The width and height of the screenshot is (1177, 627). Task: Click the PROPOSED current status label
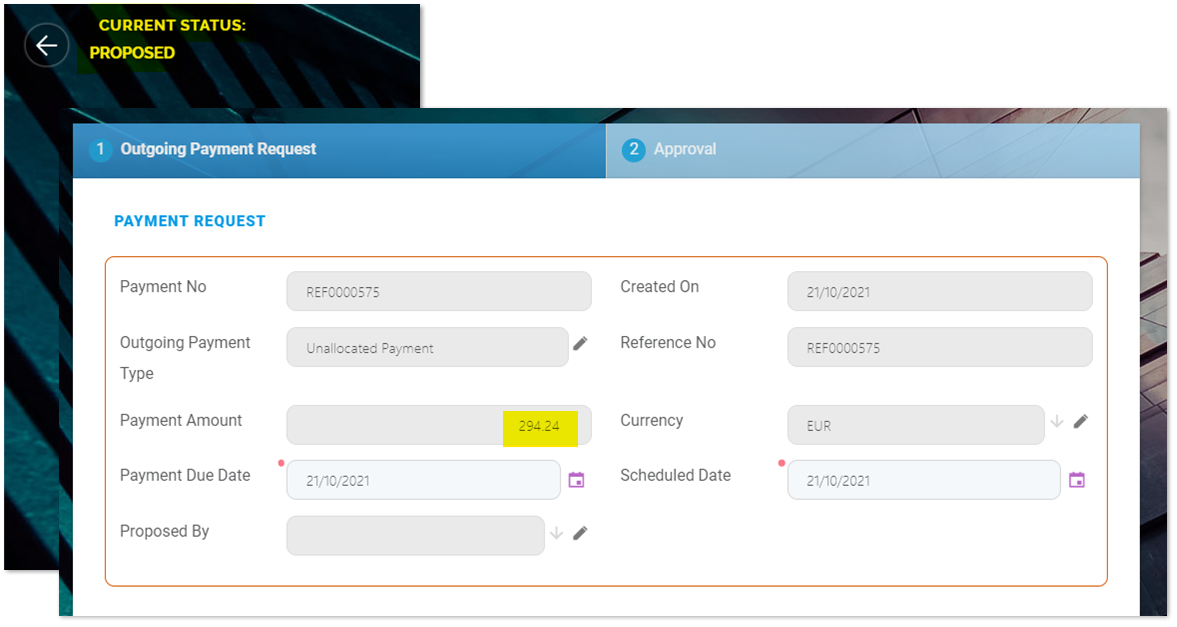coord(132,53)
